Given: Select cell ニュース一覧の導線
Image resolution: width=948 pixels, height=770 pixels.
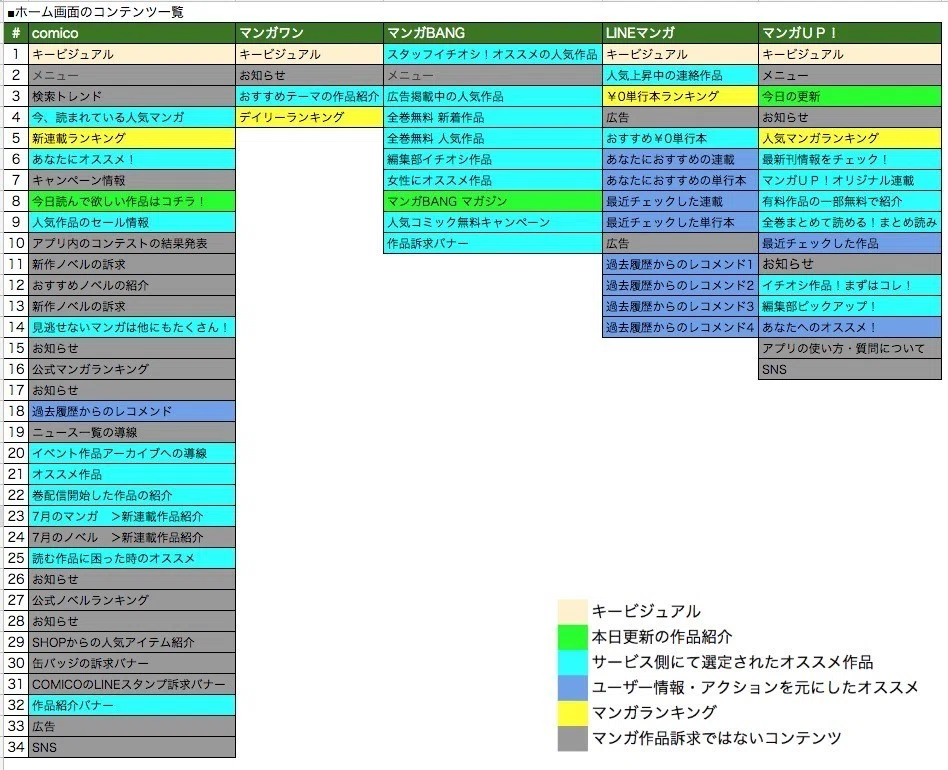Looking at the screenshot, I should 132,432.
